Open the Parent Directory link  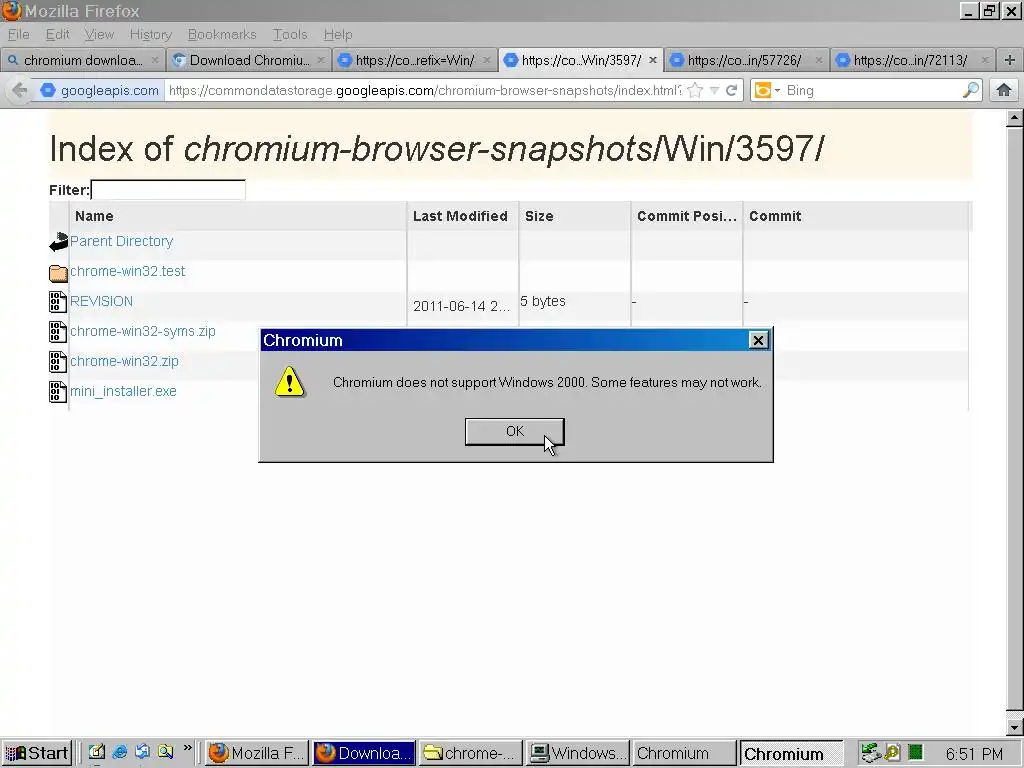[x=121, y=241]
